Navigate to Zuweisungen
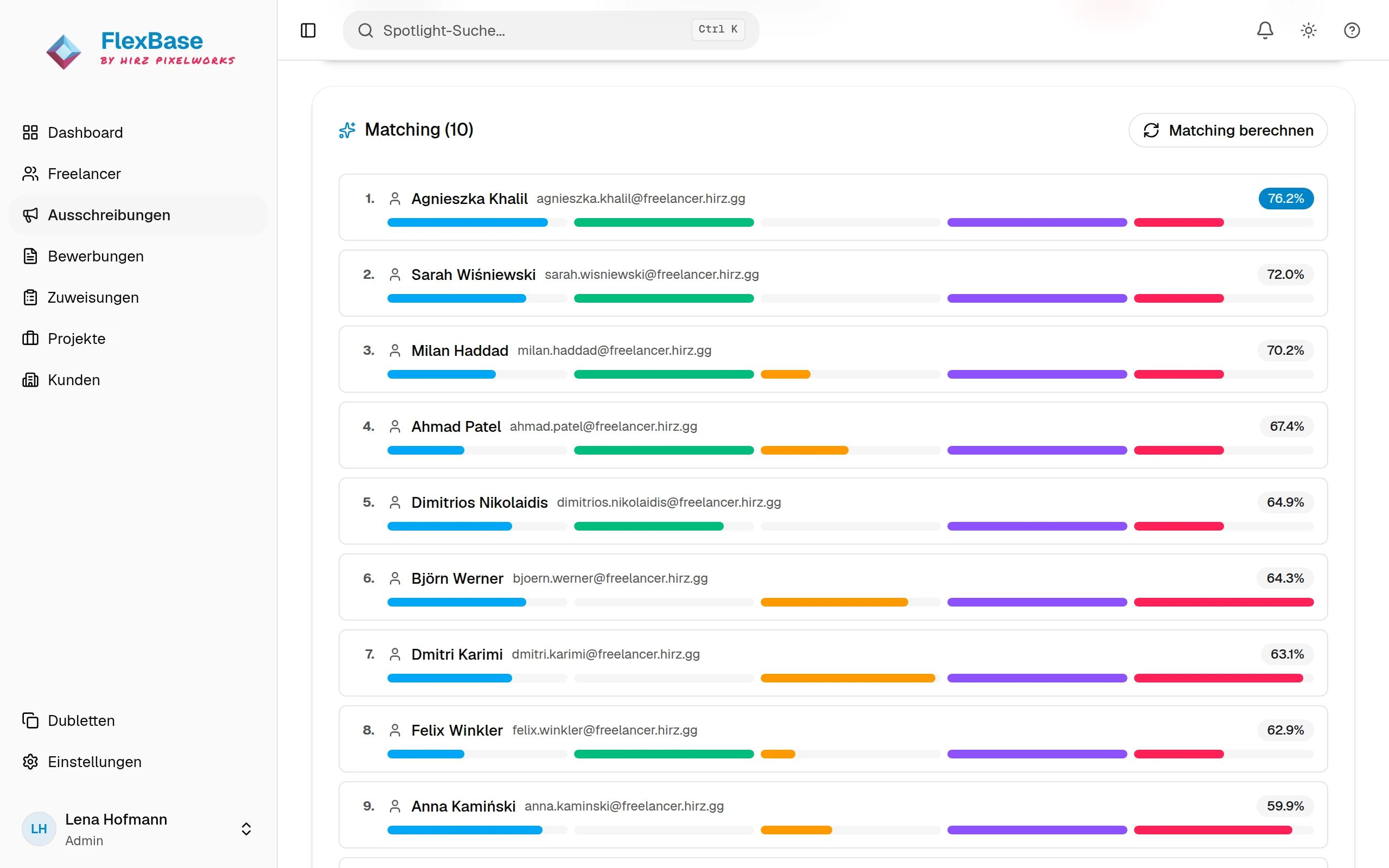 point(138,297)
